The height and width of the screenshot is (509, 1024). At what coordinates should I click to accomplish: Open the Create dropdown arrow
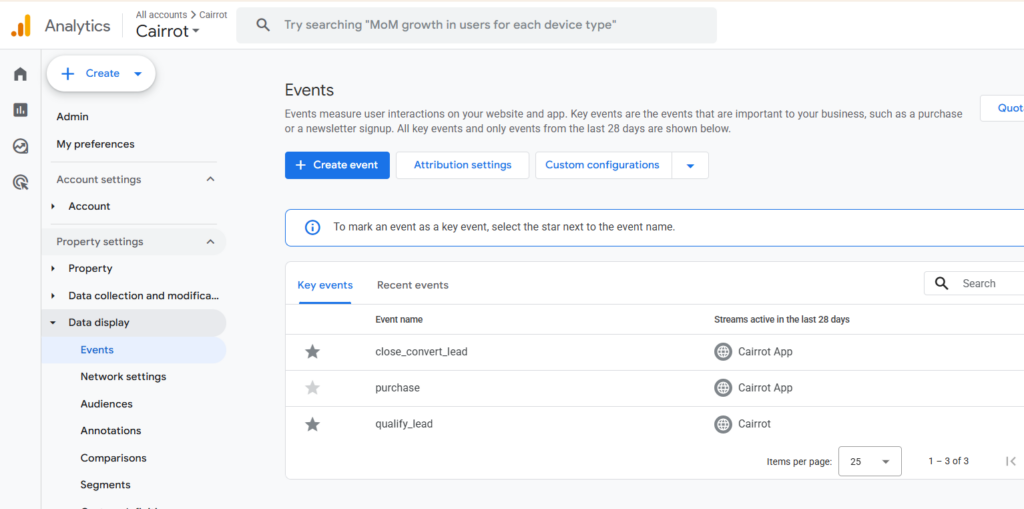[138, 74]
